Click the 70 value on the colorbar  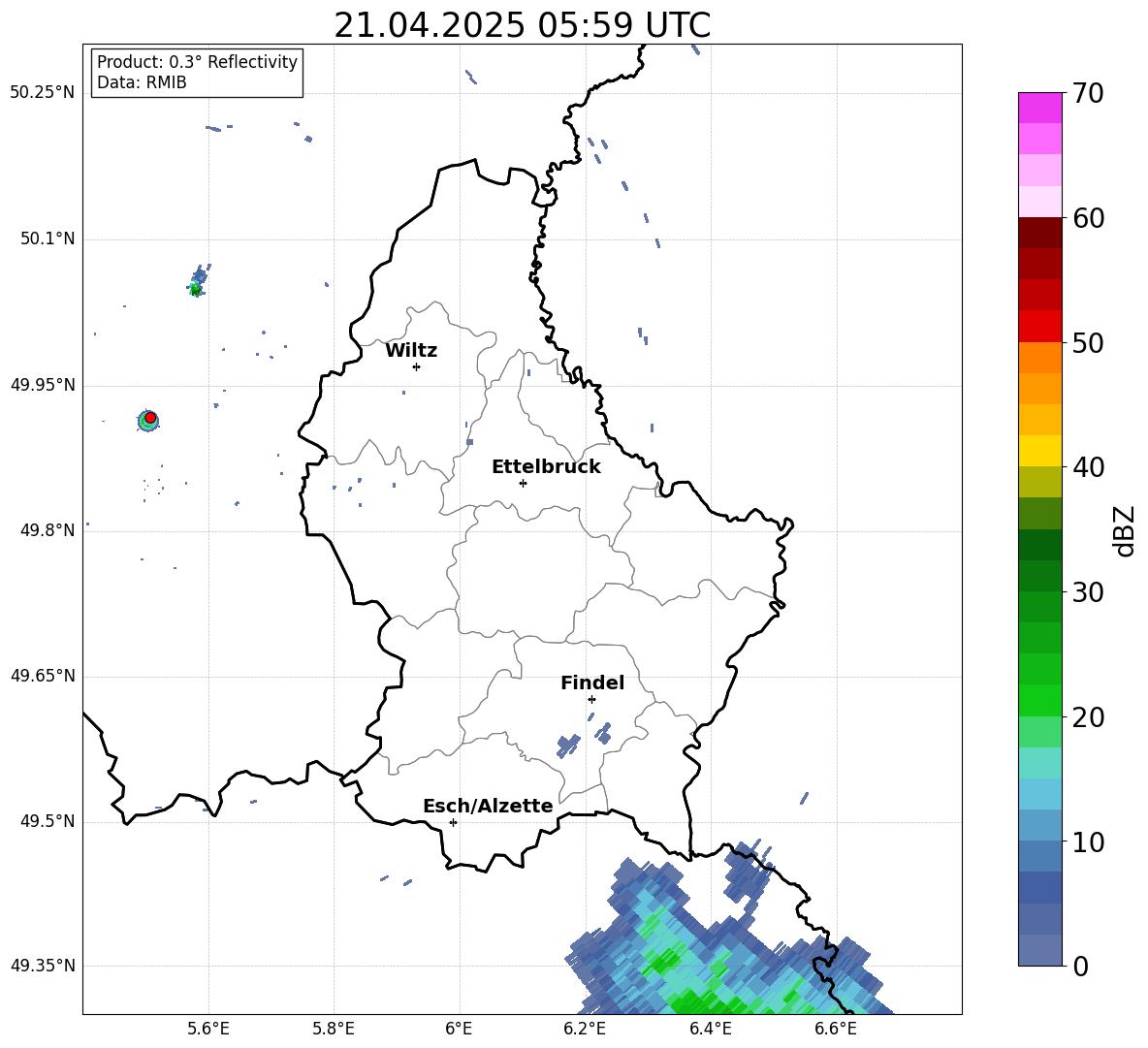1088,94
